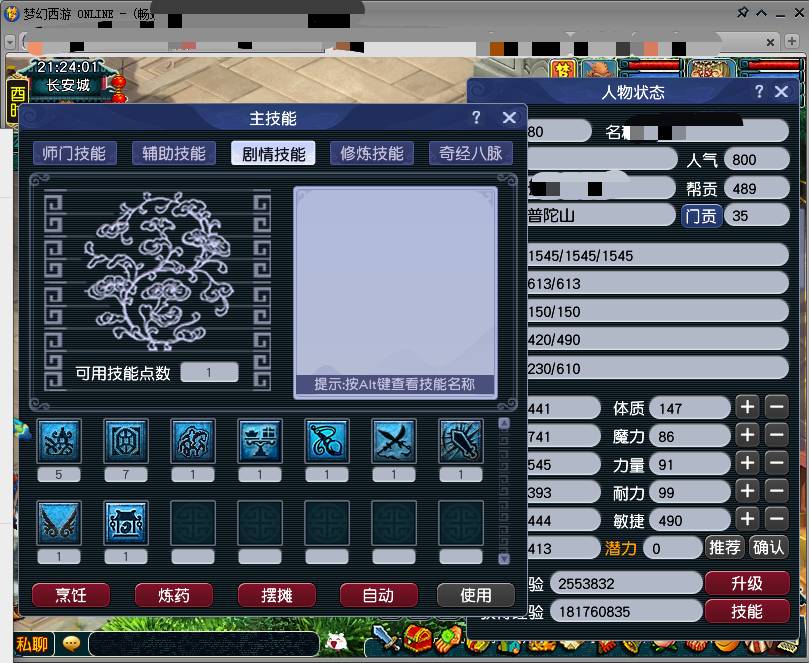The height and width of the screenshot is (663, 809).
Task: Select the level 7 hexagon skill icon
Action: click(x=126, y=441)
